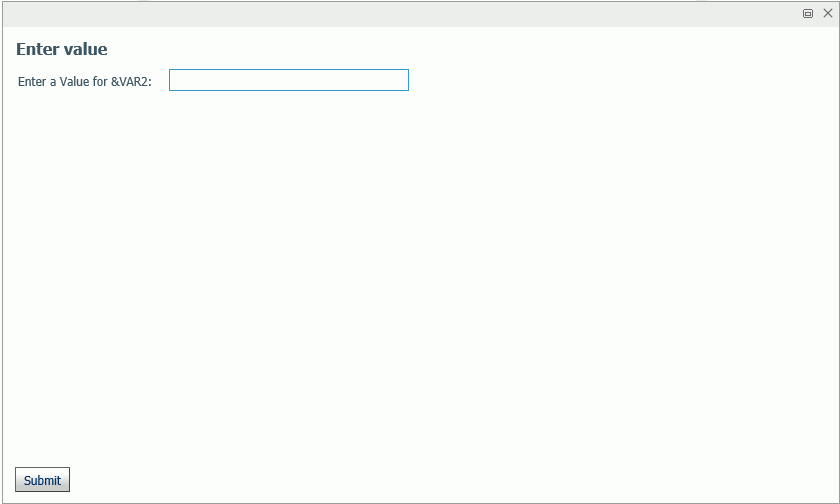
Task: Click inside the field next to &VAR2 label
Action: click(289, 80)
